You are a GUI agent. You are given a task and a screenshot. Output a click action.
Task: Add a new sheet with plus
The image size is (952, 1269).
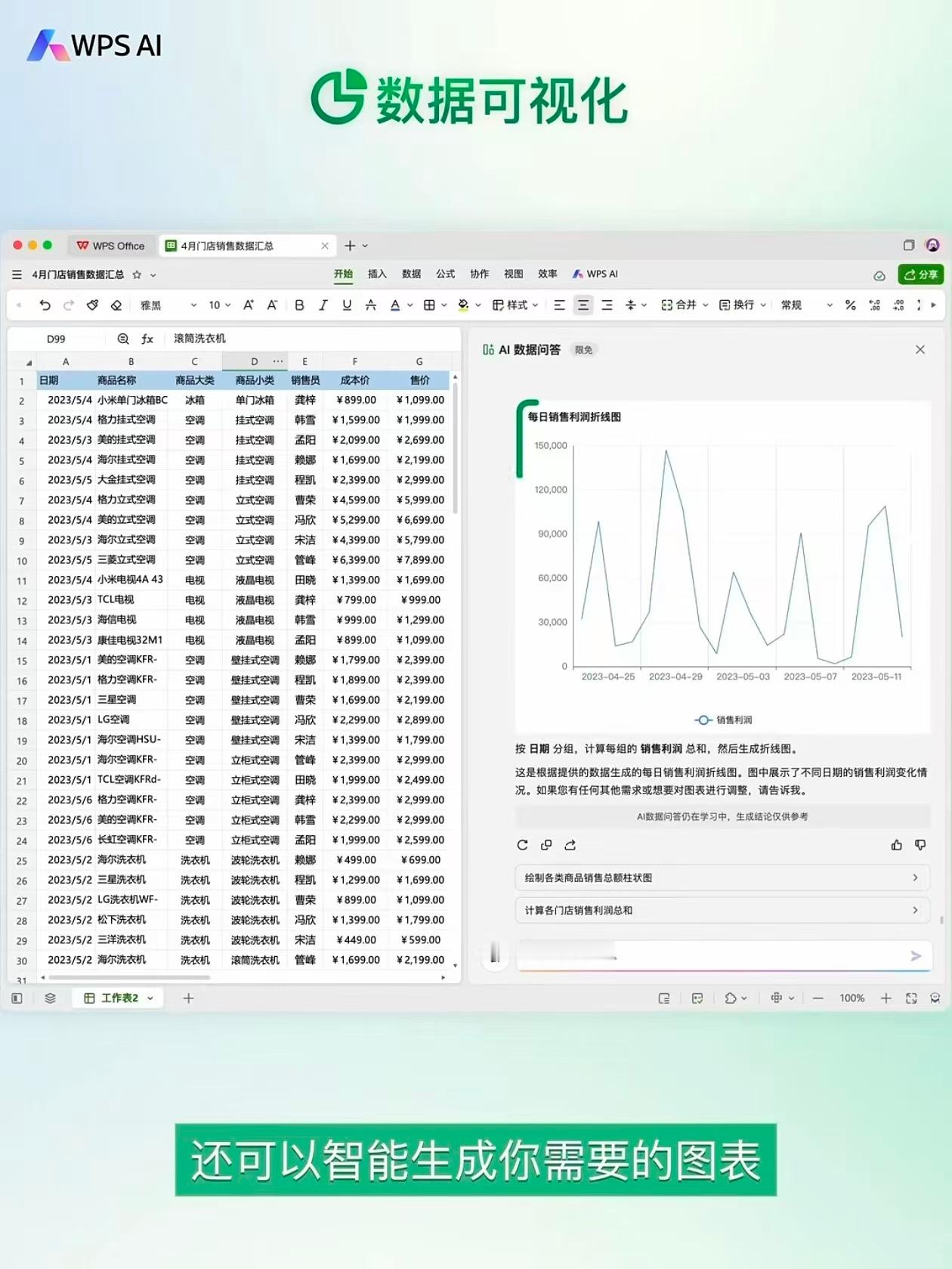coord(189,998)
